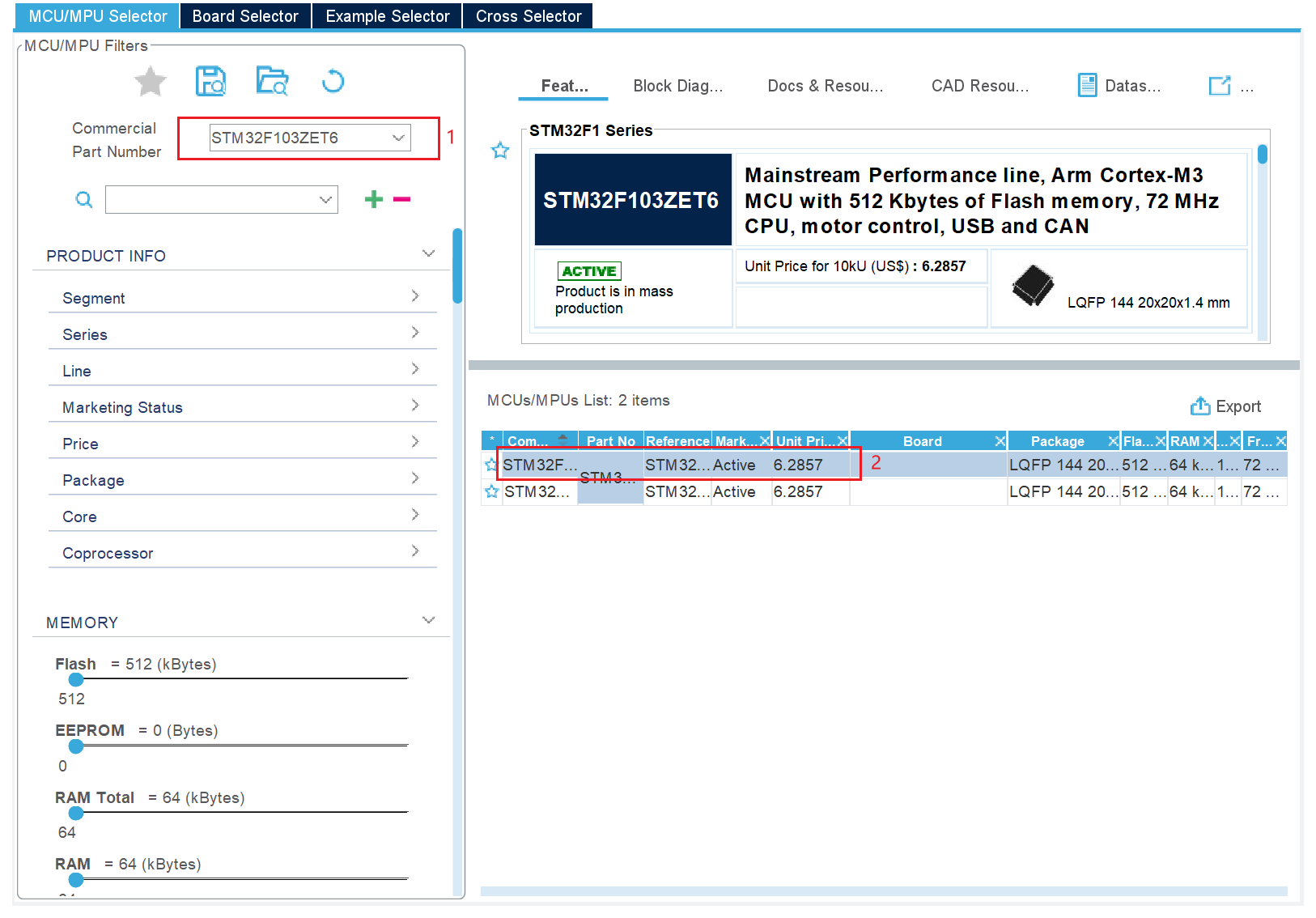
Task: Switch to the Cross Selector tab
Action: (x=528, y=16)
